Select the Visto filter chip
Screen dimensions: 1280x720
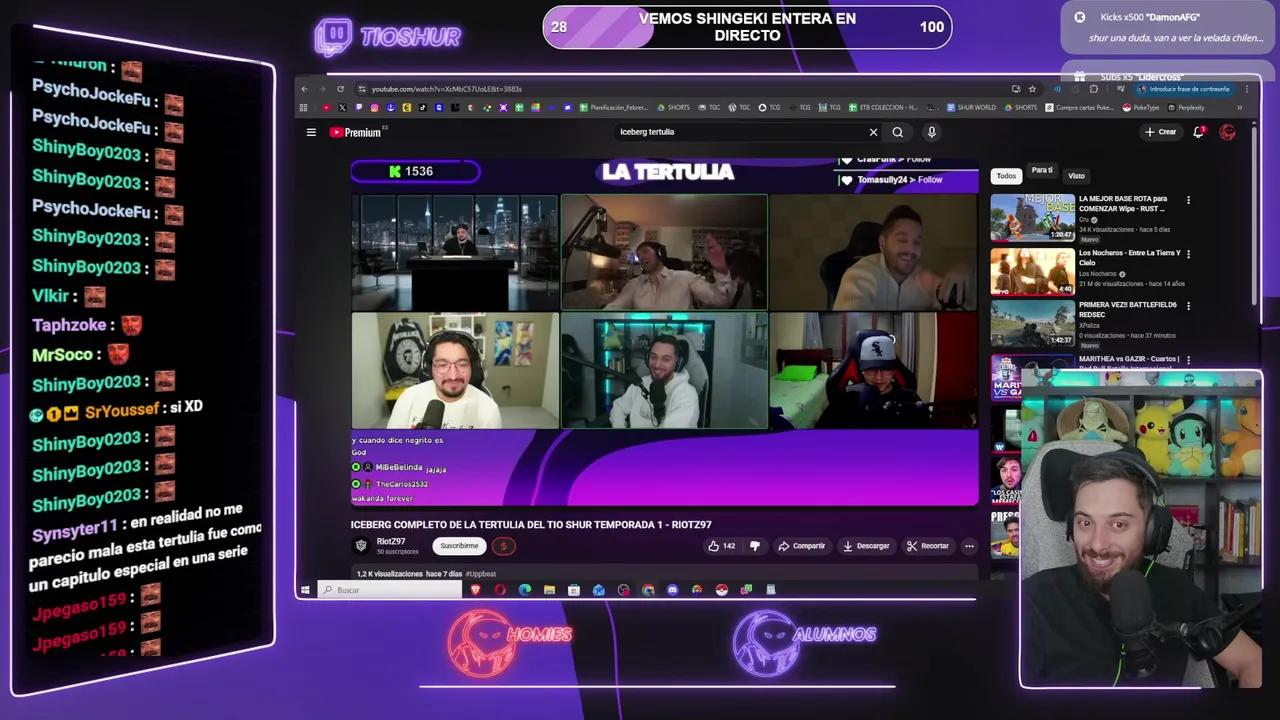pyautogui.click(x=1076, y=176)
